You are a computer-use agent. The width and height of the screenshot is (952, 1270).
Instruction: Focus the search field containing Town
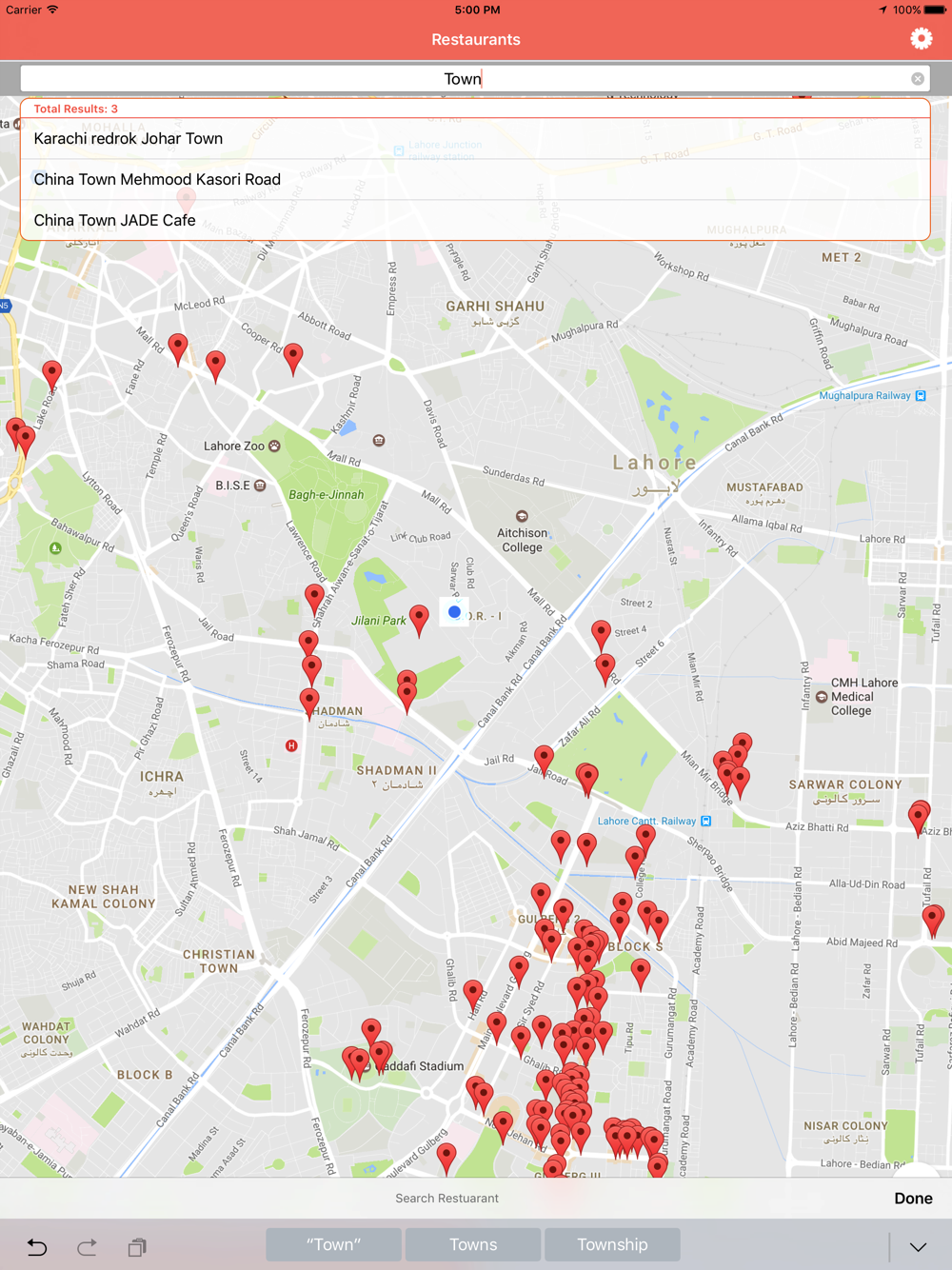click(x=475, y=79)
